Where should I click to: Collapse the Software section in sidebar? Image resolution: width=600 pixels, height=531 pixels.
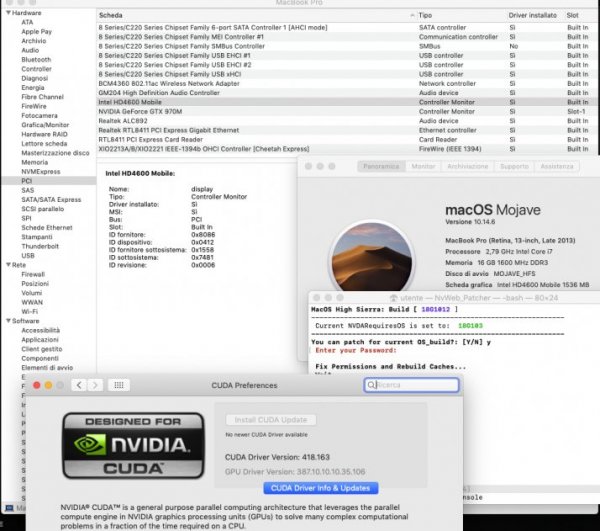point(8,321)
